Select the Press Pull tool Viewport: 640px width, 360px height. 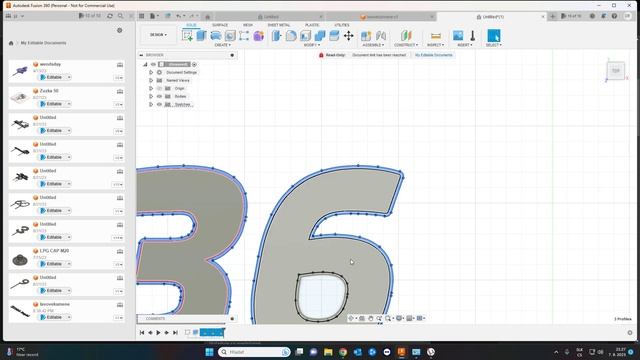[276, 36]
